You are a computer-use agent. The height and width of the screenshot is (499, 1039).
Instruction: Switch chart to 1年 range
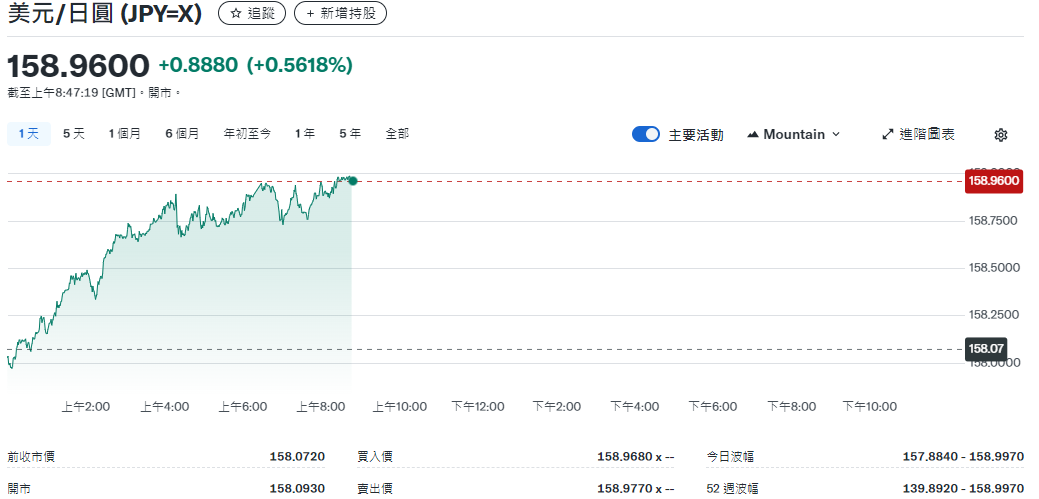305,133
